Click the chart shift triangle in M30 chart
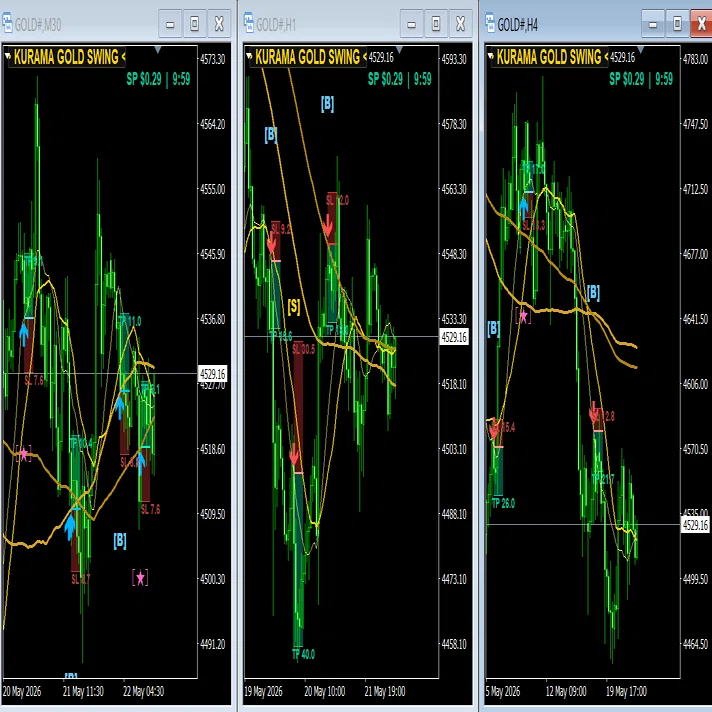 (x=158, y=49)
